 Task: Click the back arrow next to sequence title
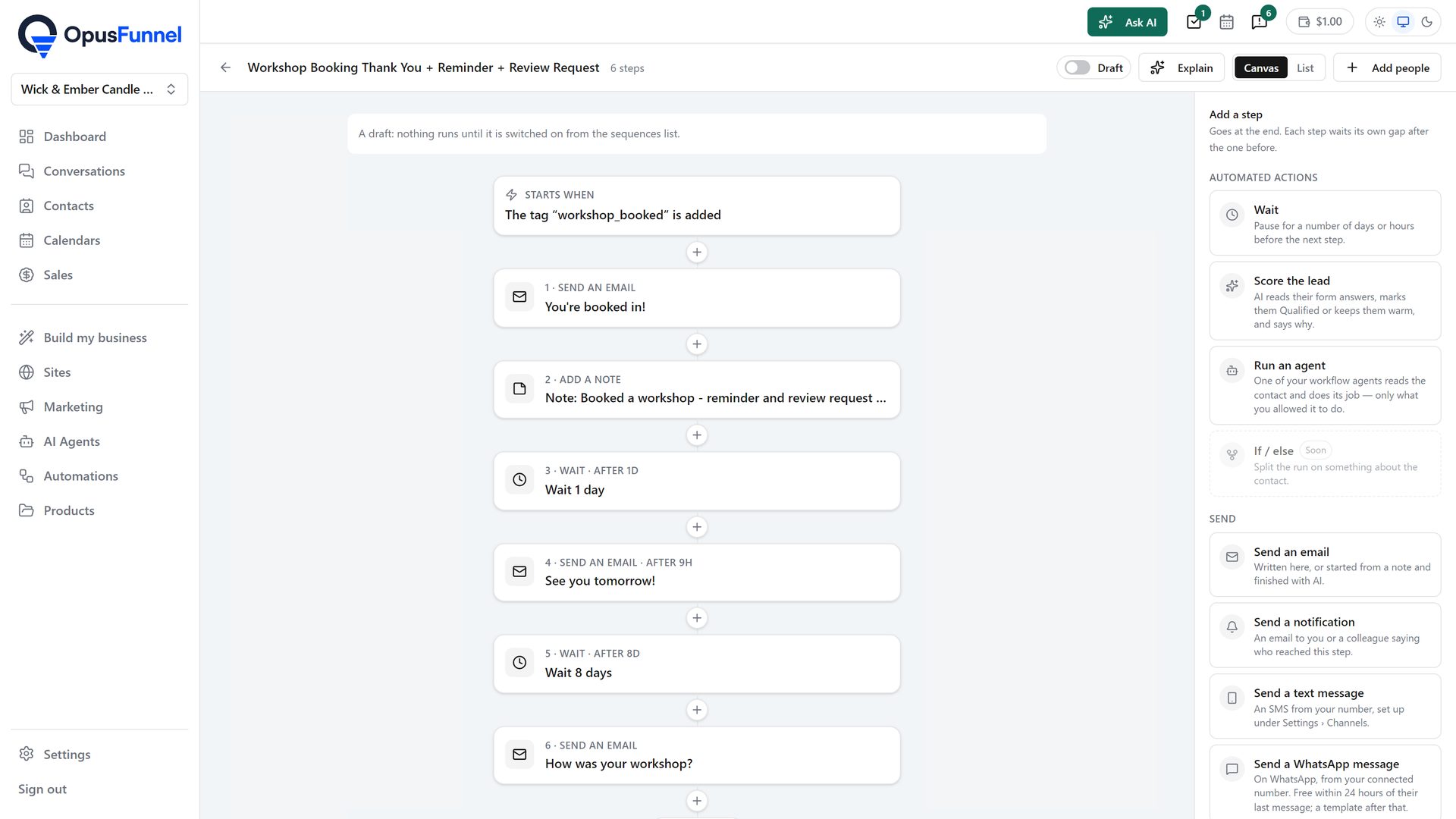click(225, 67)
